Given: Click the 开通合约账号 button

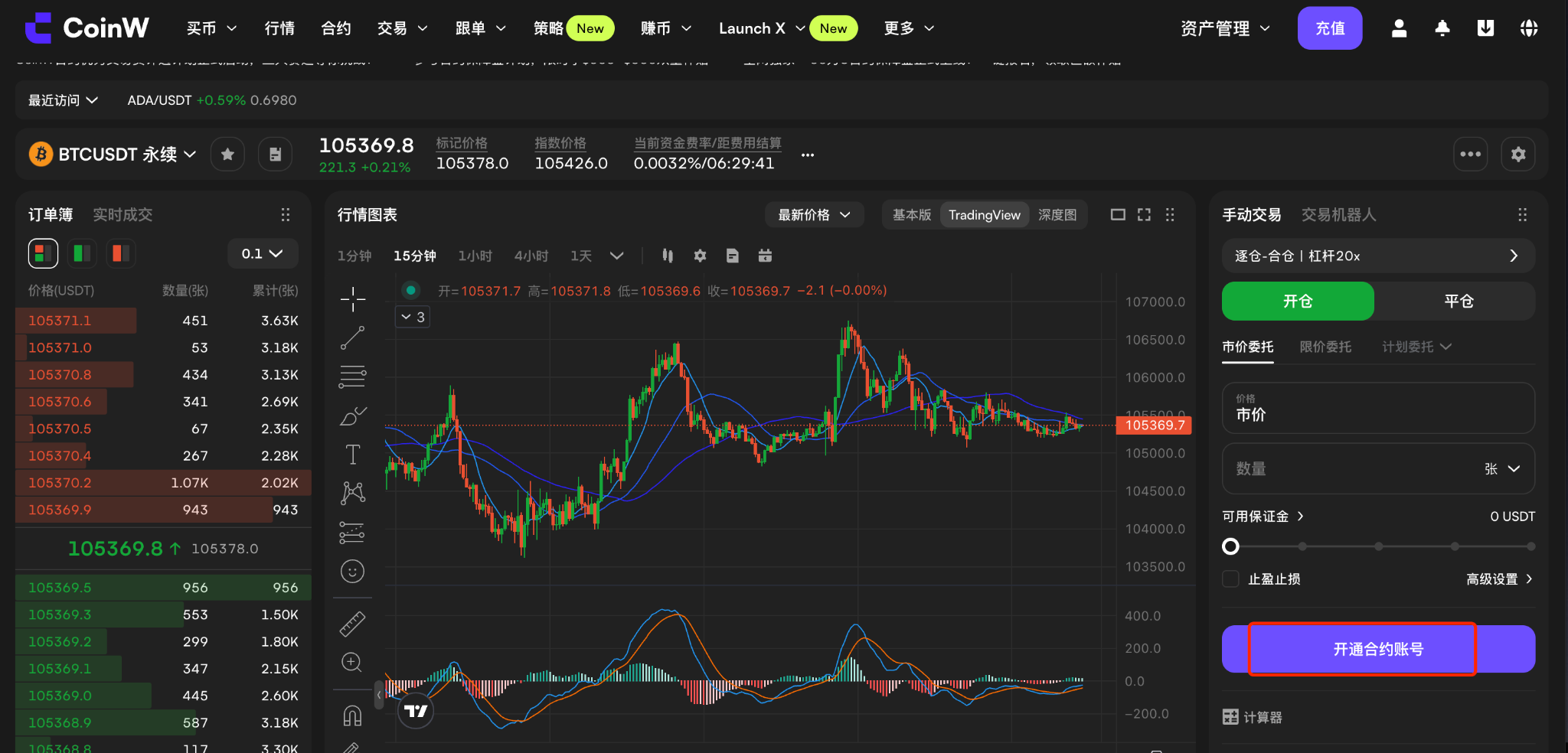Looking at the screenshot, I should coord(1378,649).
